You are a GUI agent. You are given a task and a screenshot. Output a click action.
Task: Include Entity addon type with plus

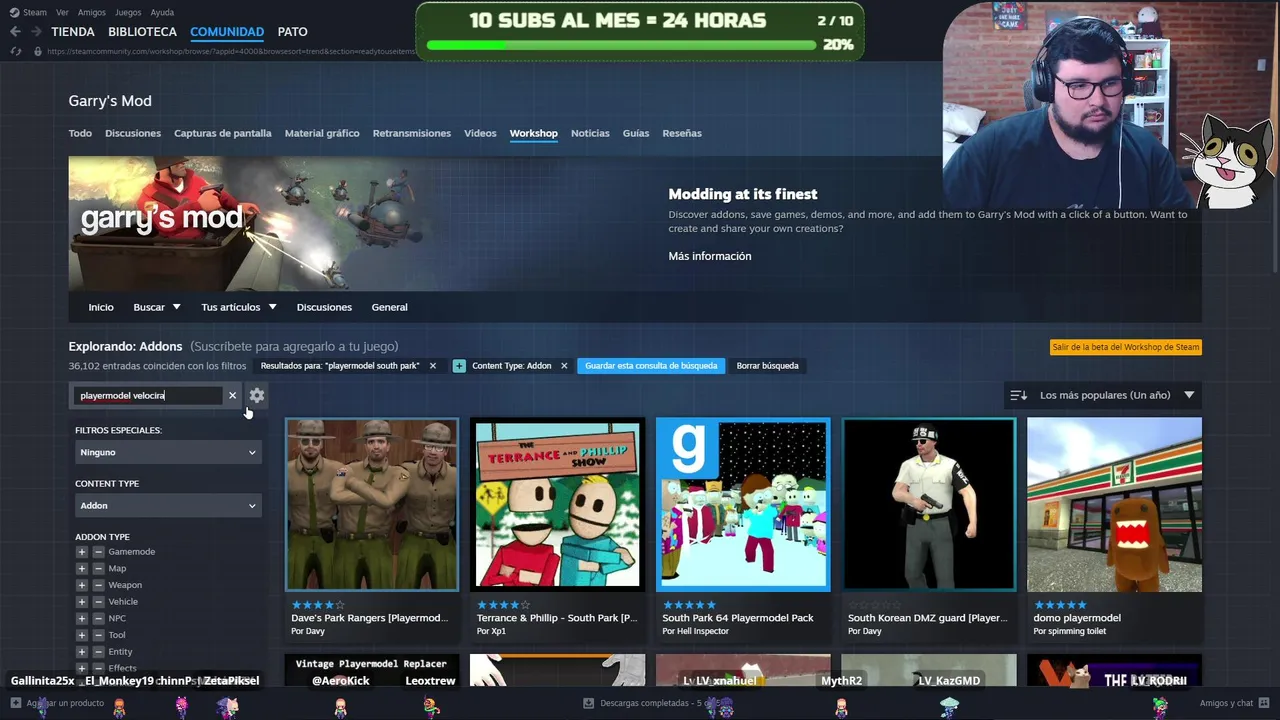tap(82, 652)
